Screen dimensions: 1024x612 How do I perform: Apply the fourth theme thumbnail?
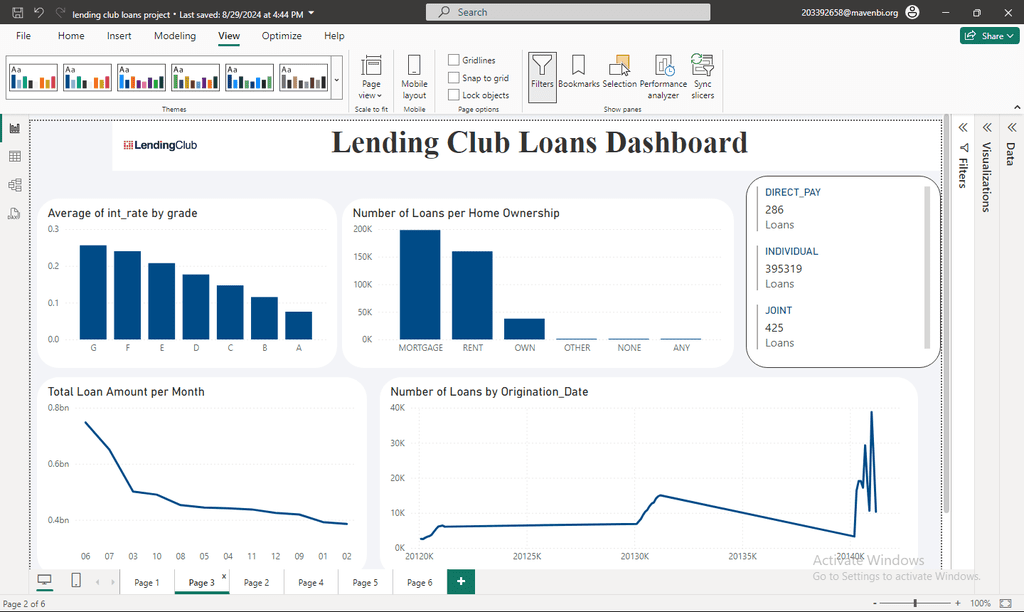[195, 78]
